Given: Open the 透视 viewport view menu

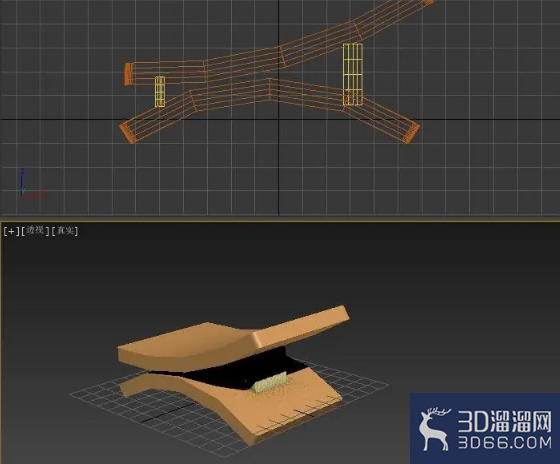Looking at the screenshot, I should click(35, 231).
